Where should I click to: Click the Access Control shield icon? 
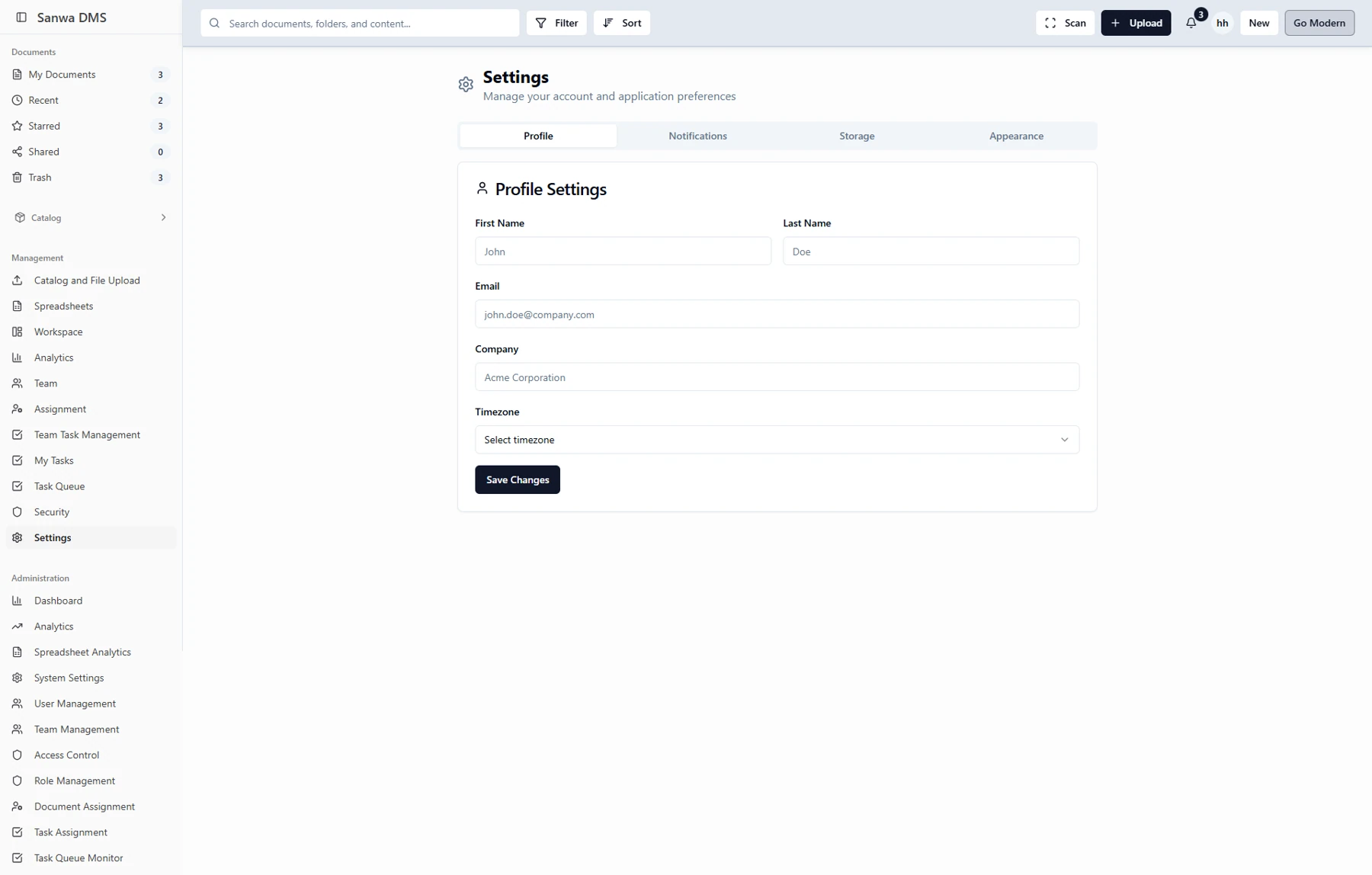[x=17, y=755]
